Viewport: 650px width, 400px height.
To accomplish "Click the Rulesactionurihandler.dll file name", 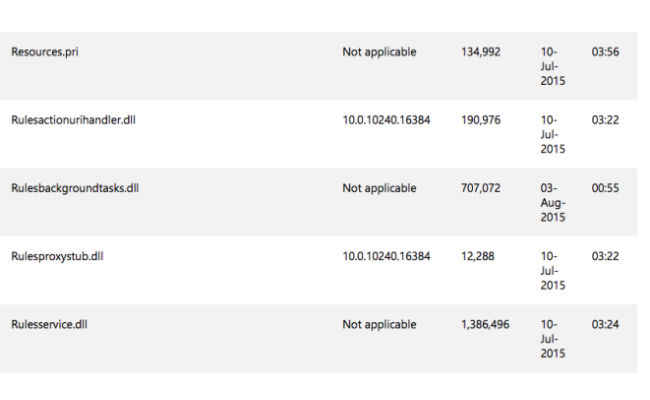I will click(73, 120).
